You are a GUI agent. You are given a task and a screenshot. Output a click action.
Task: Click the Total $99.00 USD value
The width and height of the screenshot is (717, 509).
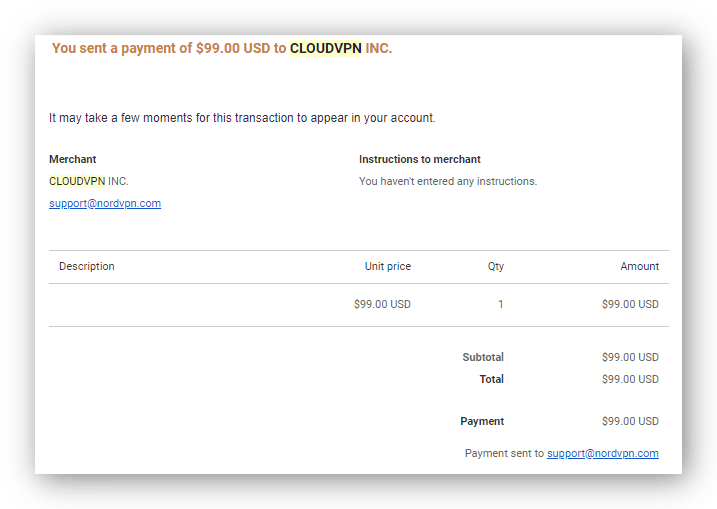pos(630,379)
